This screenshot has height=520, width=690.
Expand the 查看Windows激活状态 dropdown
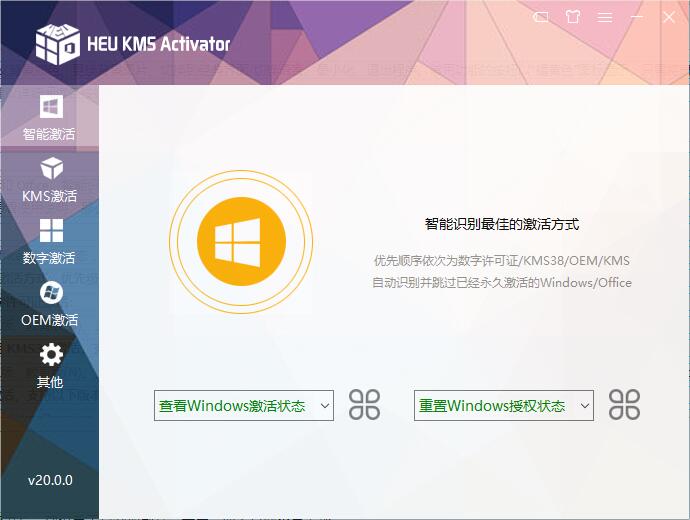(244, 405)
